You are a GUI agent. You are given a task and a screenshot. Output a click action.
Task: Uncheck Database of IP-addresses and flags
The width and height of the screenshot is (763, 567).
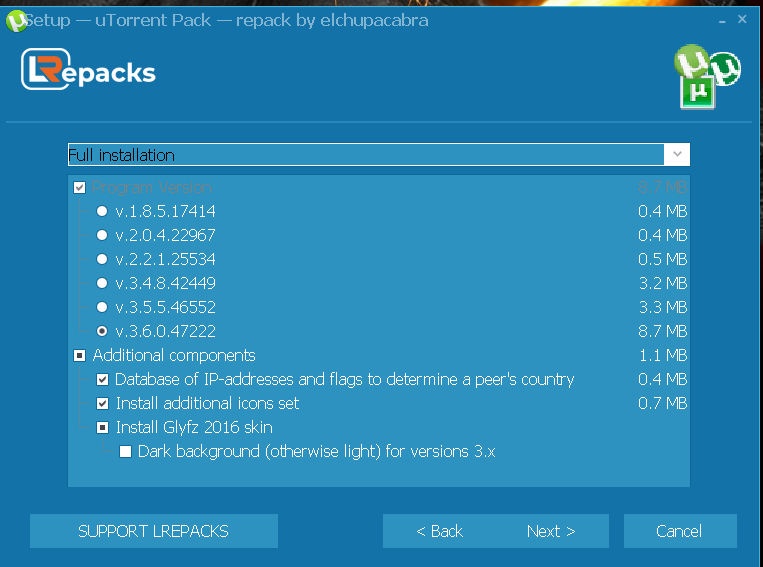[102, 379]
